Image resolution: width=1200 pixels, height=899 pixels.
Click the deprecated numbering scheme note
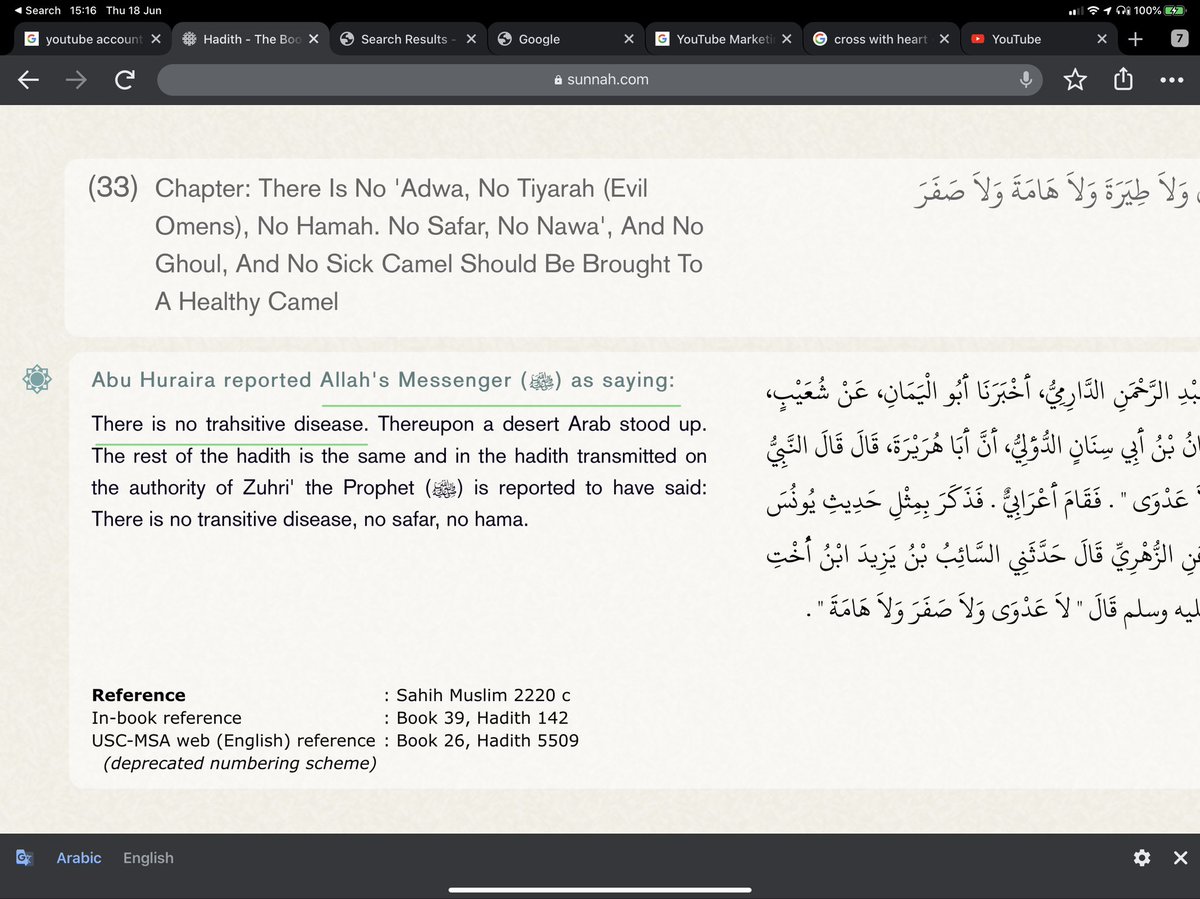click(240, 764)
